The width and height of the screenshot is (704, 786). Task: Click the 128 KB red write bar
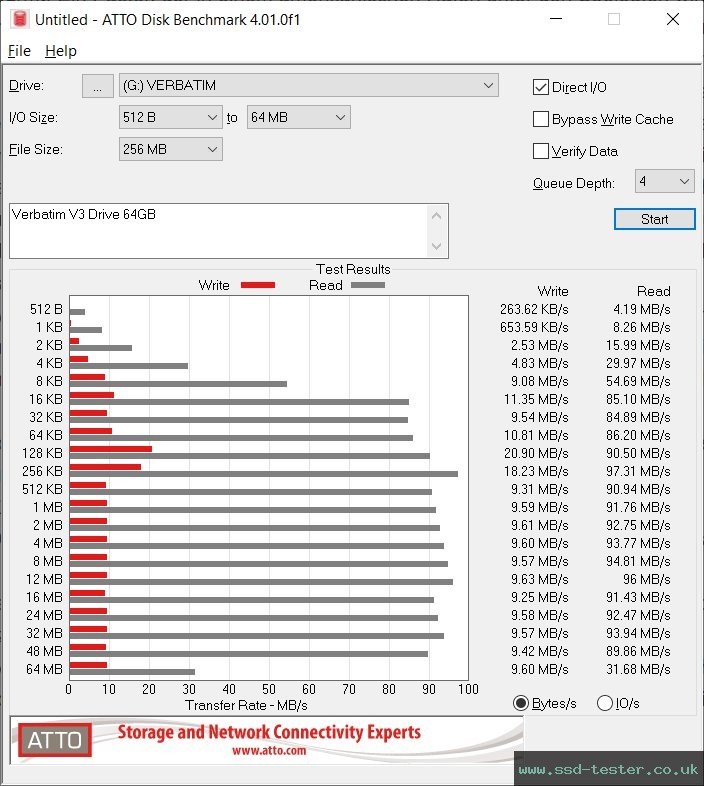(111, 449)
